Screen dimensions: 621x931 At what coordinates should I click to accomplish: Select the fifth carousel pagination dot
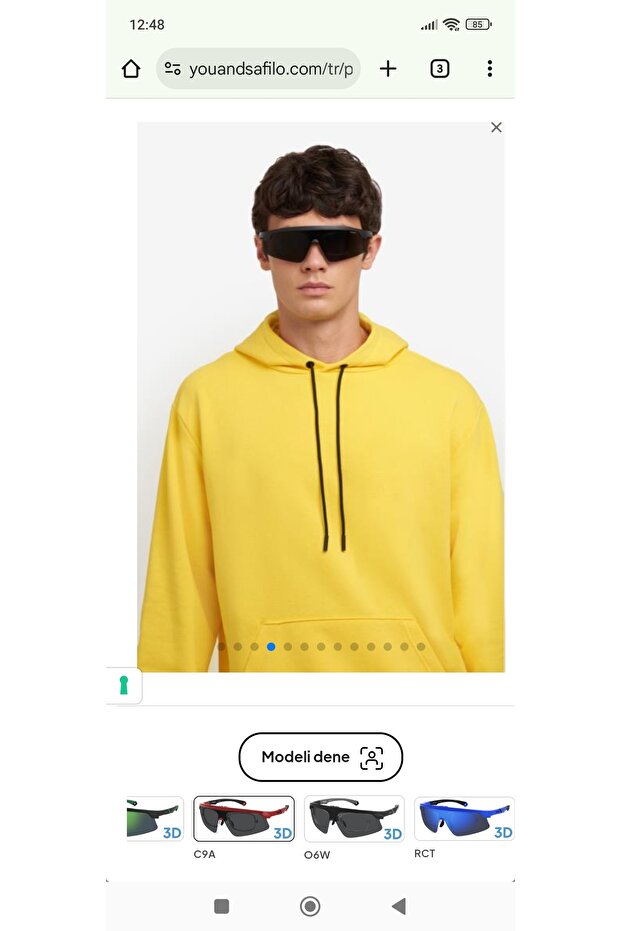288,647
